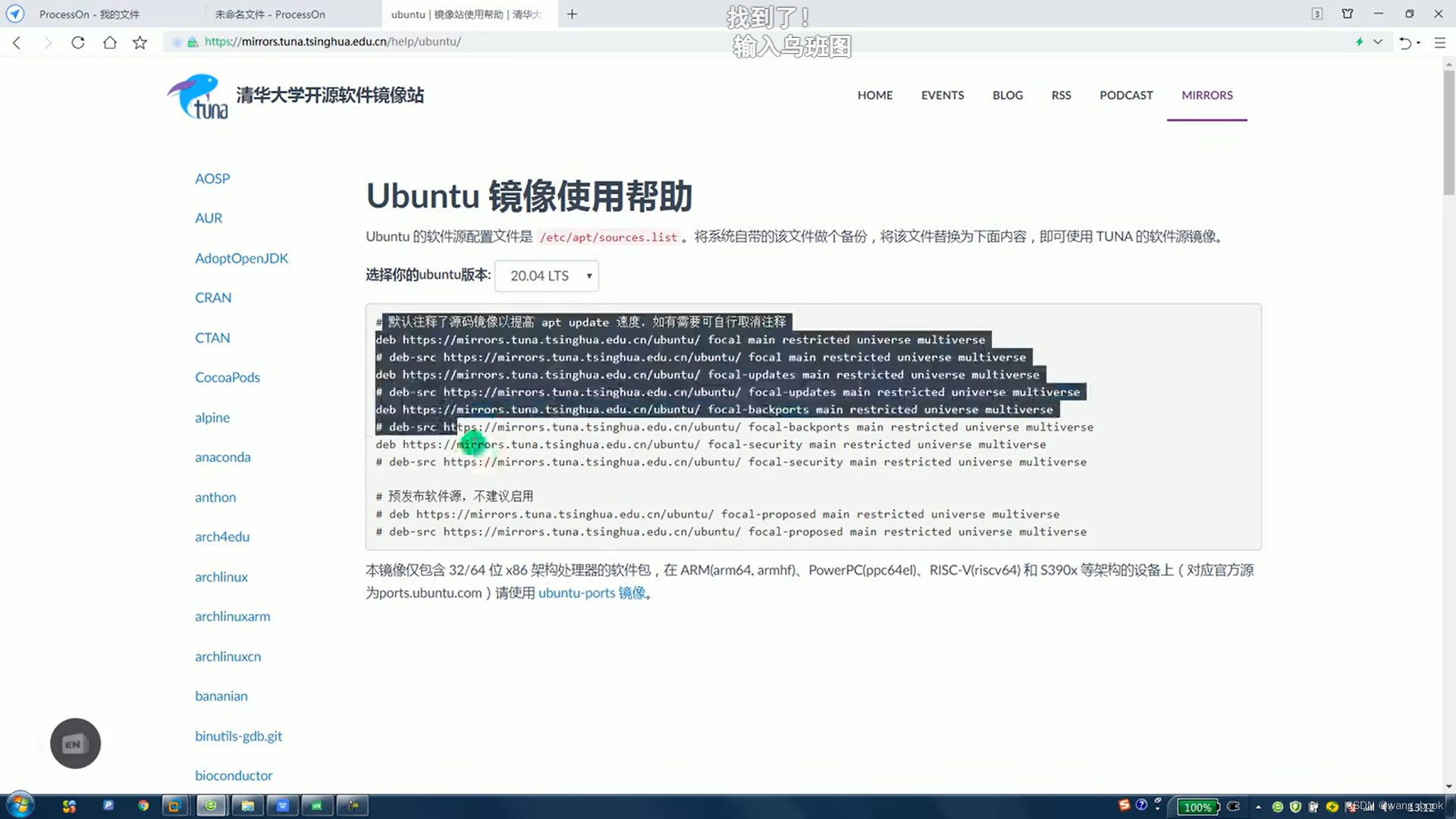Switch to the MIRRORS navigation tab
Screen dimensions: 1456x819
click(1207, 95)
